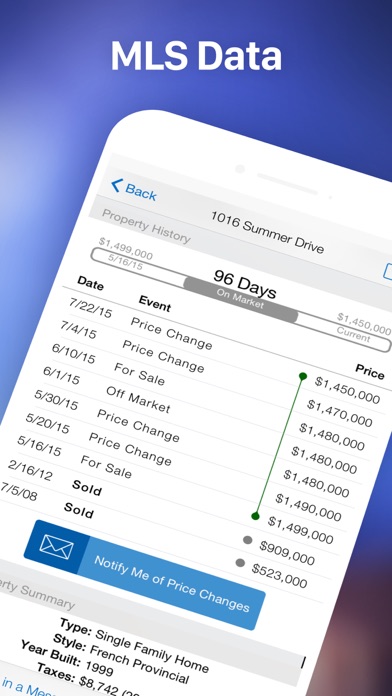Tap the envelope icon on notify button
This screenshot has height=696, width=392.
click(x=56, y=547)
